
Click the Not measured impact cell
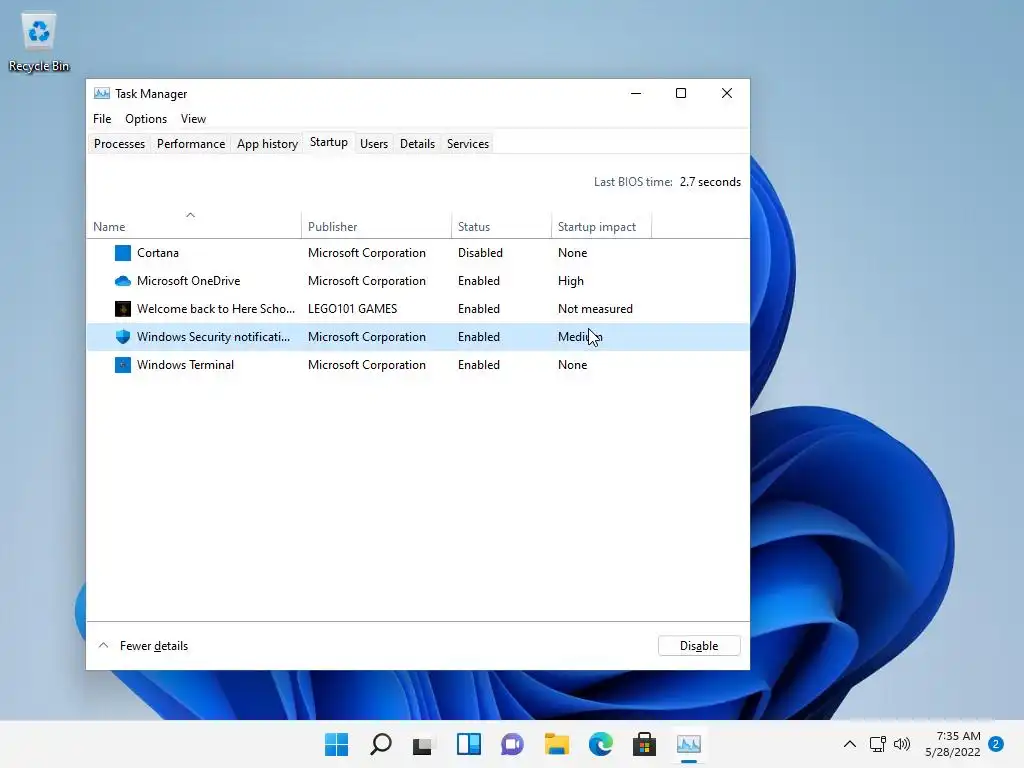pyautogui.click(x=595, y=309)
